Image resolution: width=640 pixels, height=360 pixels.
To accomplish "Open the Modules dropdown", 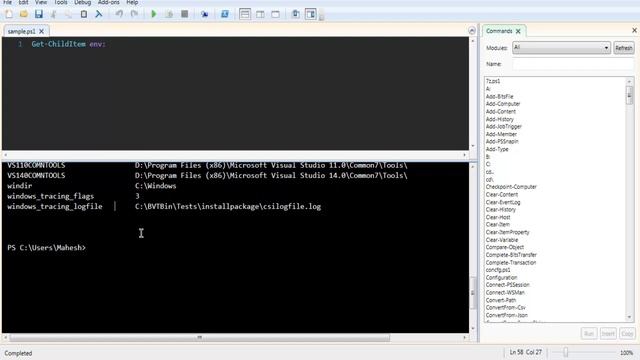I will pyautogui.click(x=561, y=48).
